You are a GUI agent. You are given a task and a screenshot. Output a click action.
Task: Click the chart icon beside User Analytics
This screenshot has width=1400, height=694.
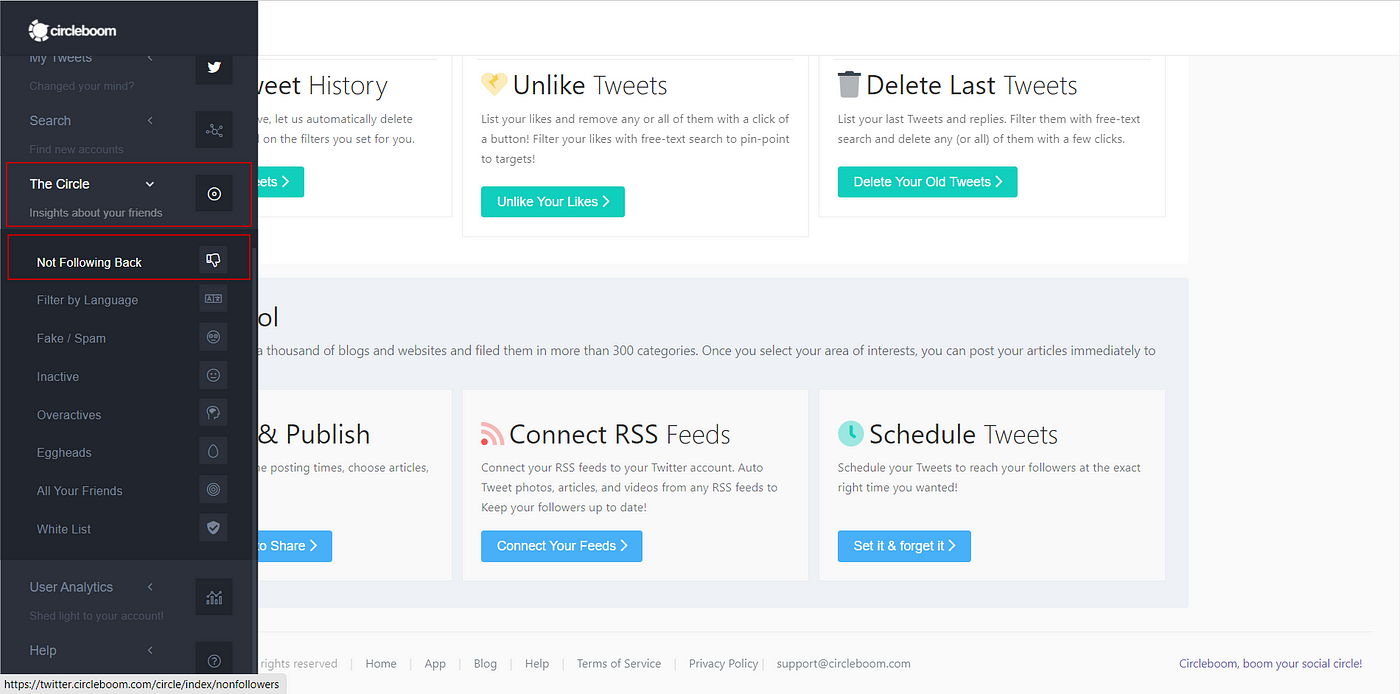coord(214,597)
